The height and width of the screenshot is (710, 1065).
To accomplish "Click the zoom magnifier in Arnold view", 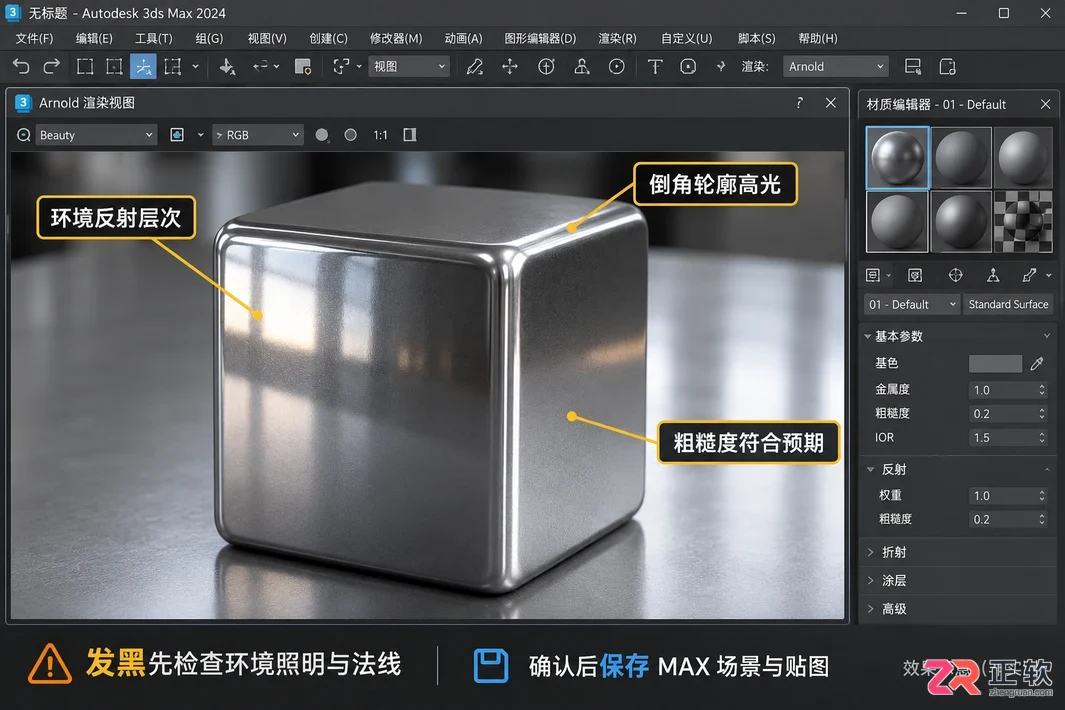I will (x=24, y=135).
